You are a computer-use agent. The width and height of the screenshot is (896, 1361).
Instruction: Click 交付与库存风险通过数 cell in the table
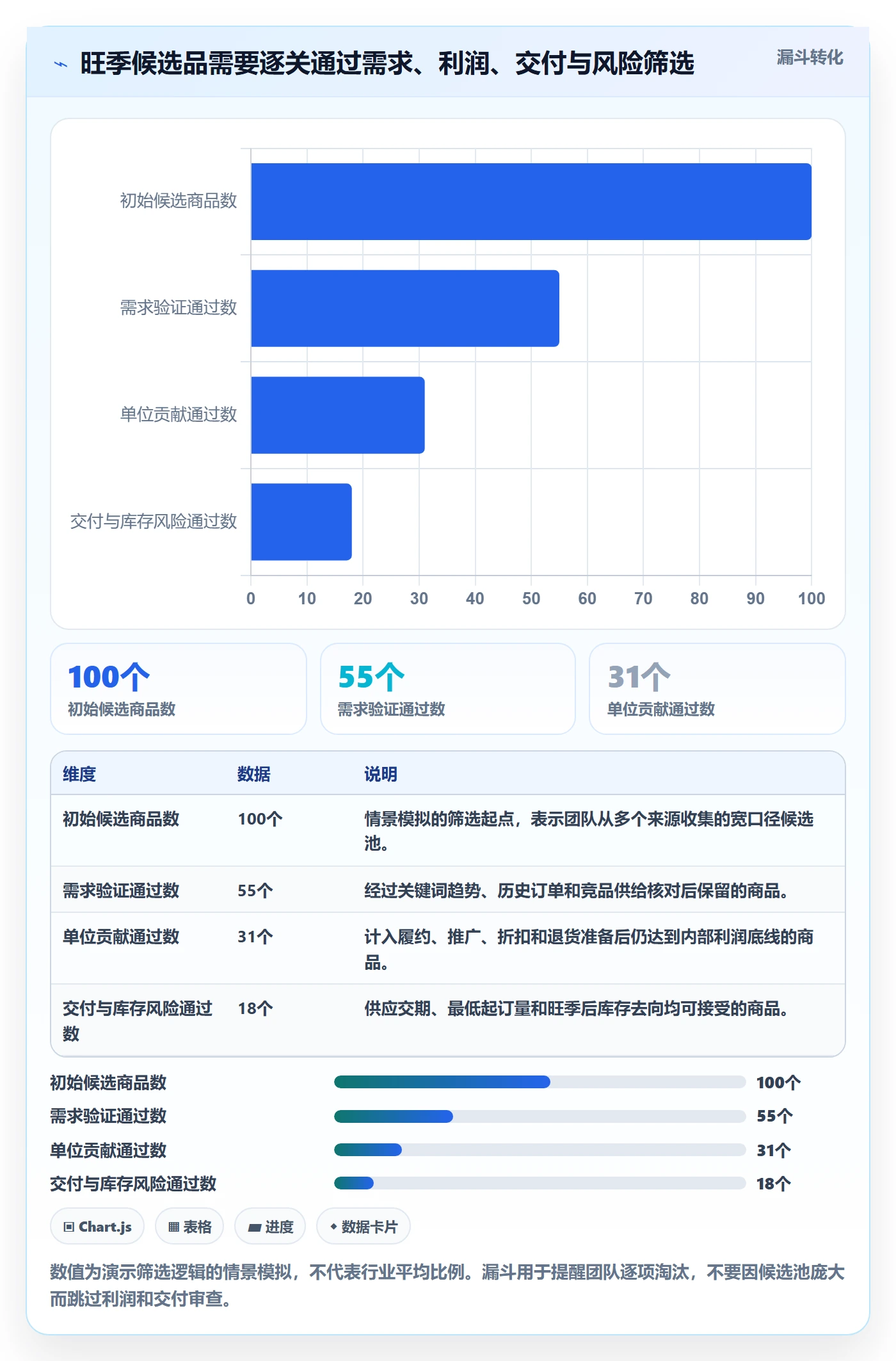click(138, 1020)
